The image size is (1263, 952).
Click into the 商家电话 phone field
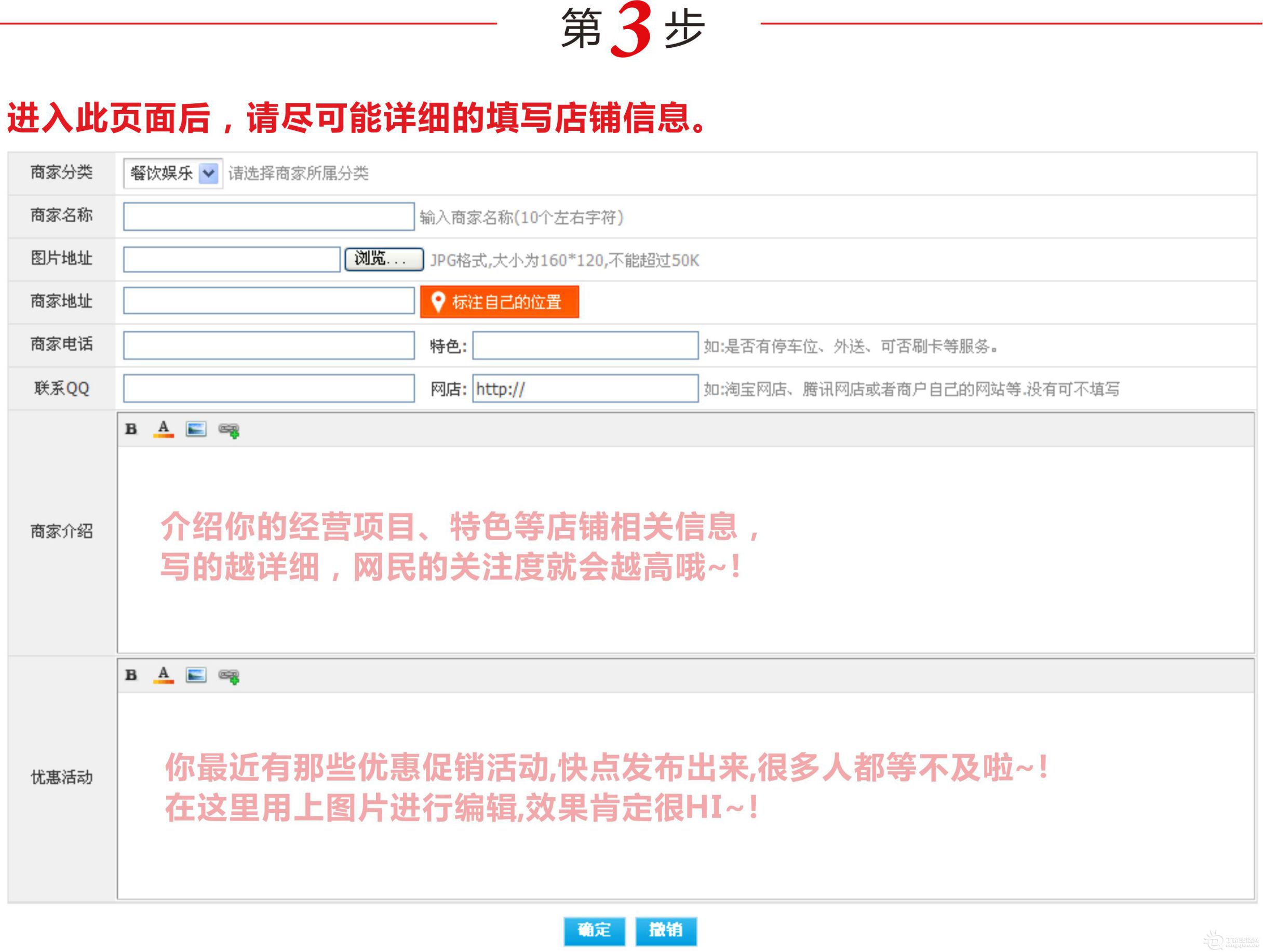[x=268, y=345]
